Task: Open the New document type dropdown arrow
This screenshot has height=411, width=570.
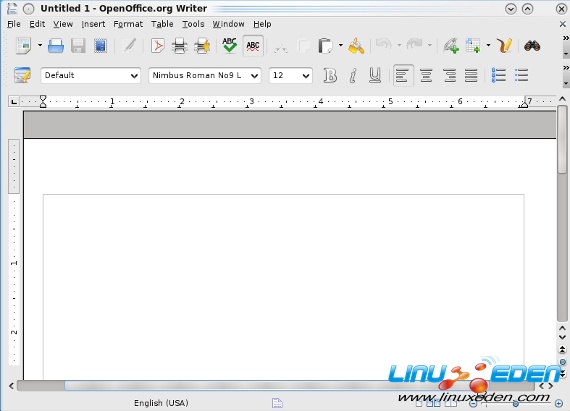Action: click(x=40, y=45)
